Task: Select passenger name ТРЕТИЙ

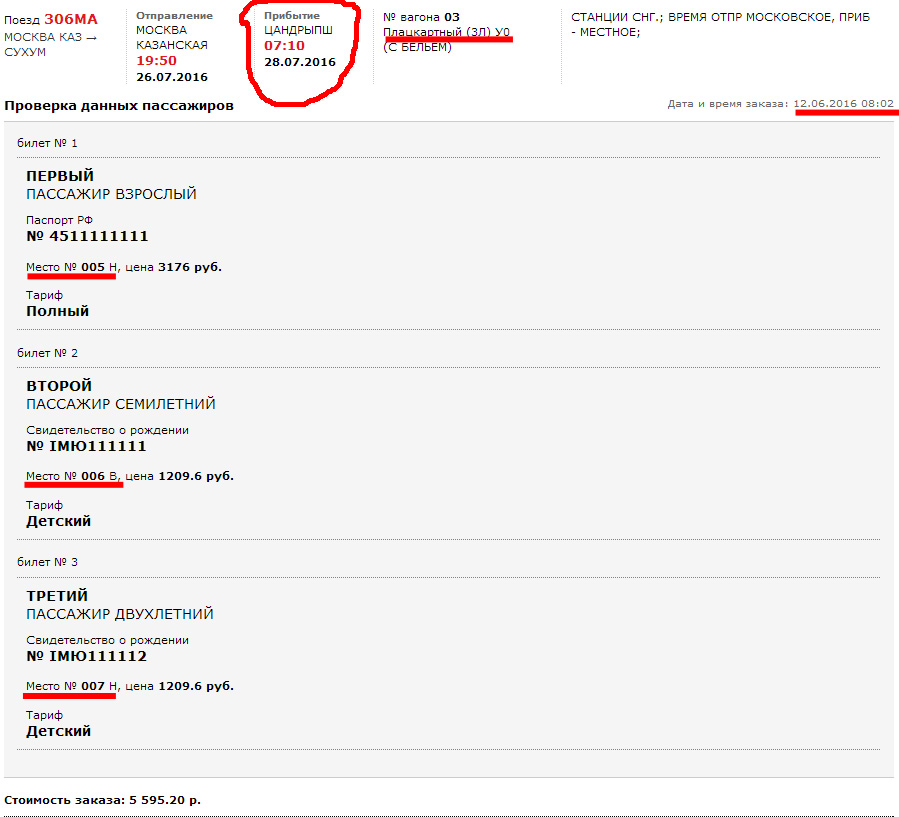Action: [x=57, y=596]
